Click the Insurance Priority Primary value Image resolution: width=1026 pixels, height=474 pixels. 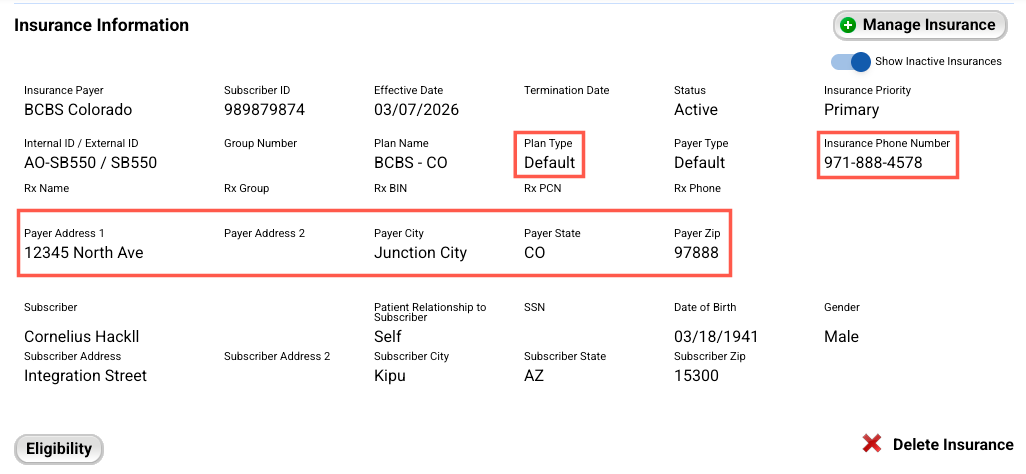coord(851,109)
